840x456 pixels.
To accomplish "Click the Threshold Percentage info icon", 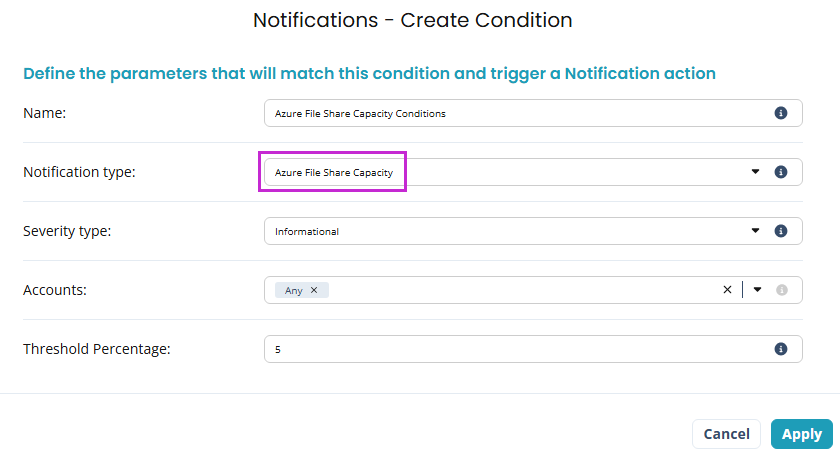I will pos(781,349).
